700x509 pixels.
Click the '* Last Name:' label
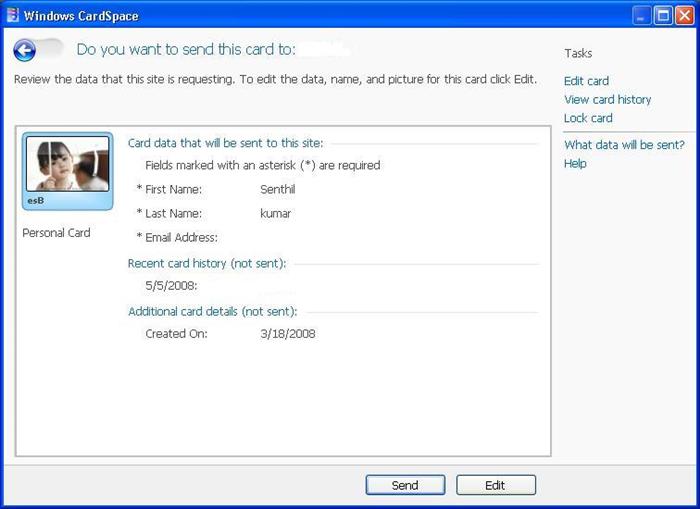169,213
